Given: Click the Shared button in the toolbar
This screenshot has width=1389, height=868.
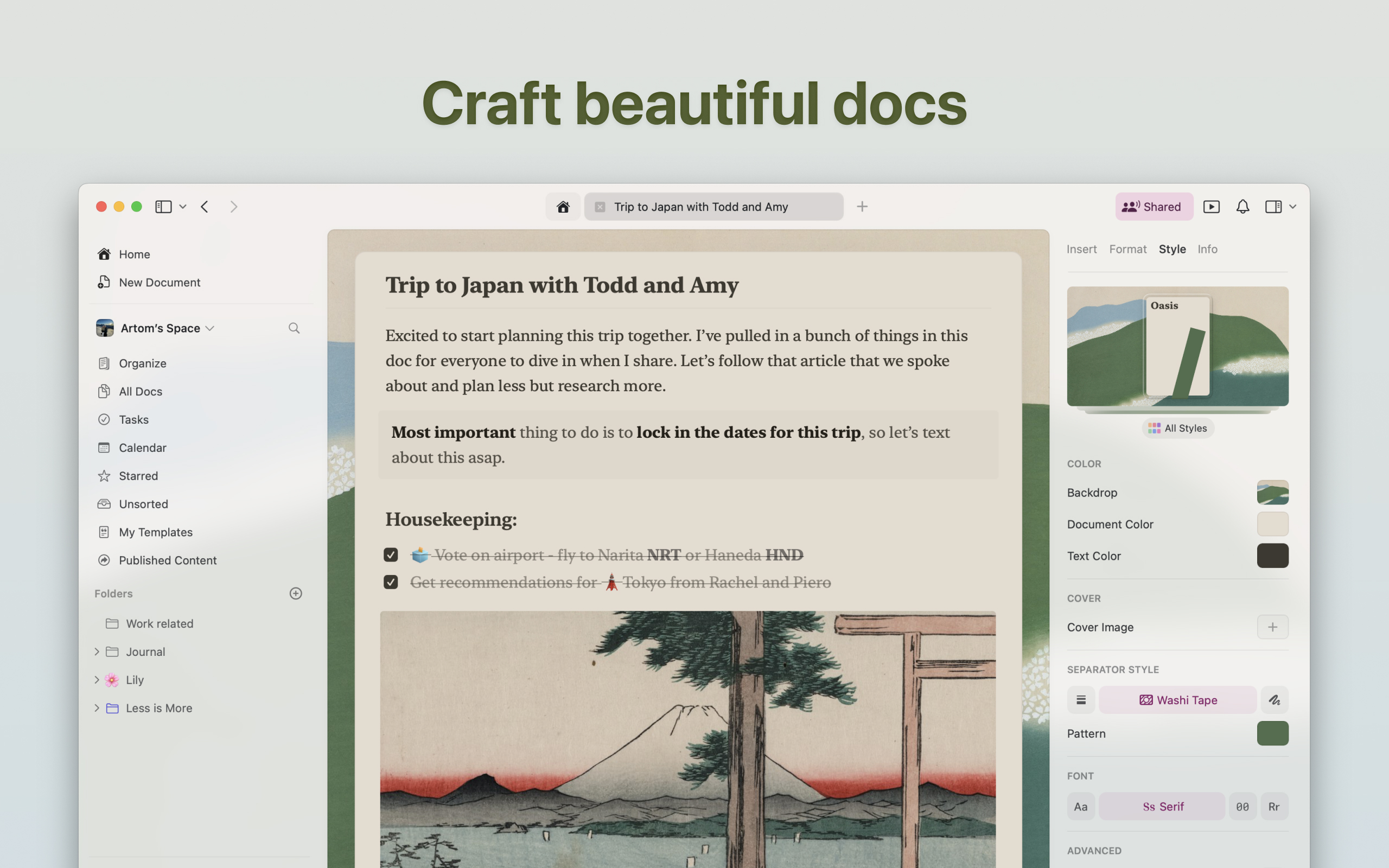Looking at the screenshot, I should [1154, 206].
